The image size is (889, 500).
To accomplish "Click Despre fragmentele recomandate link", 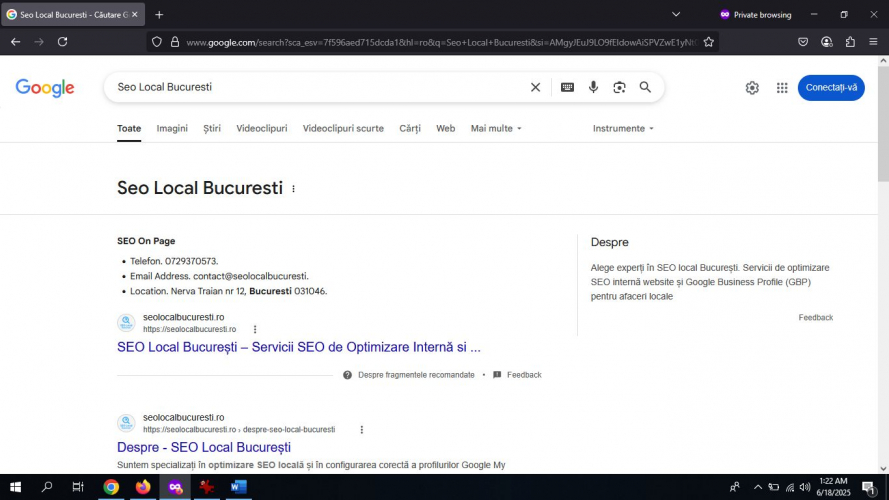I will [416, 375].
